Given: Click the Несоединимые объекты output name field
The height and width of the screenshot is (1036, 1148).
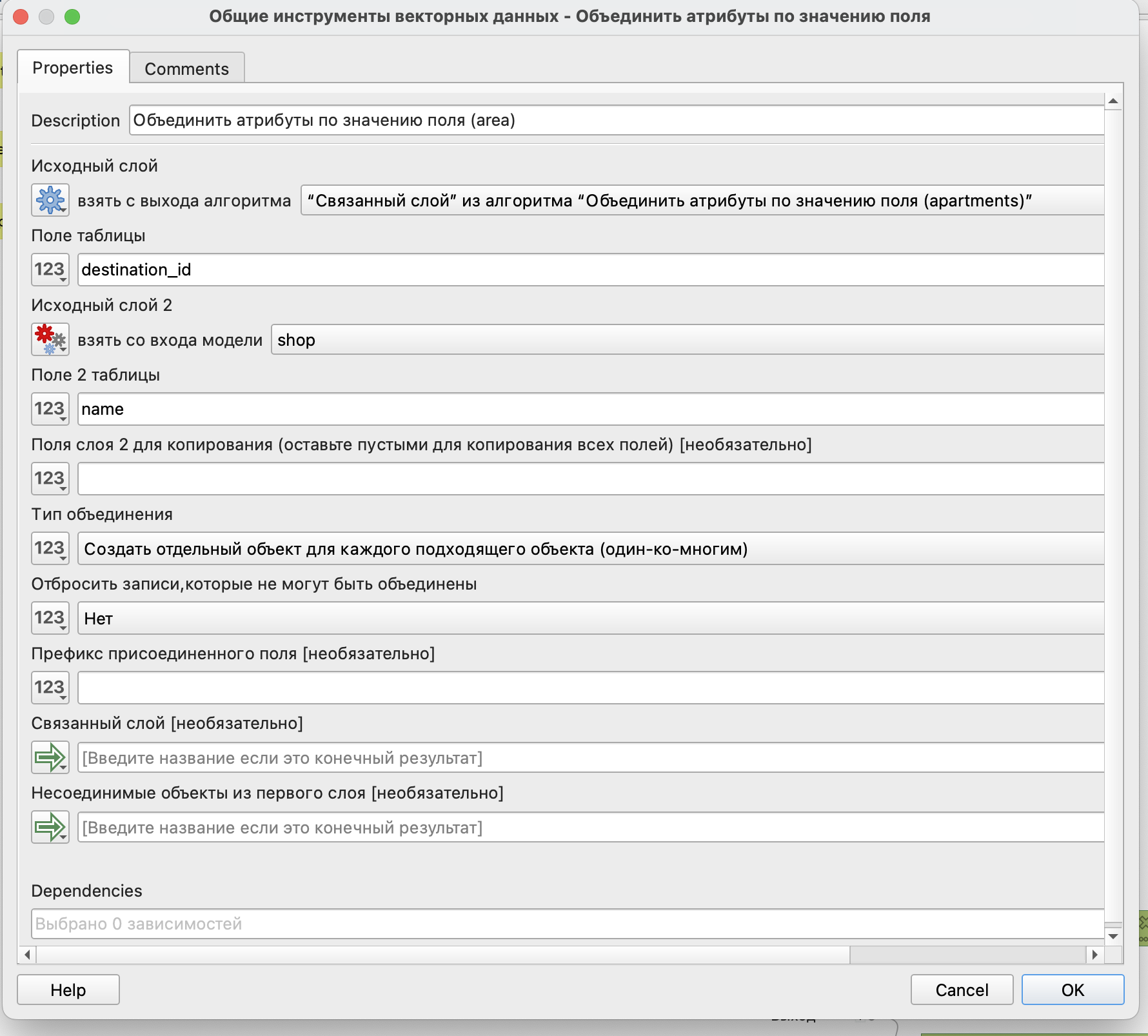Looking at the screenshot, I should point(591,827).
